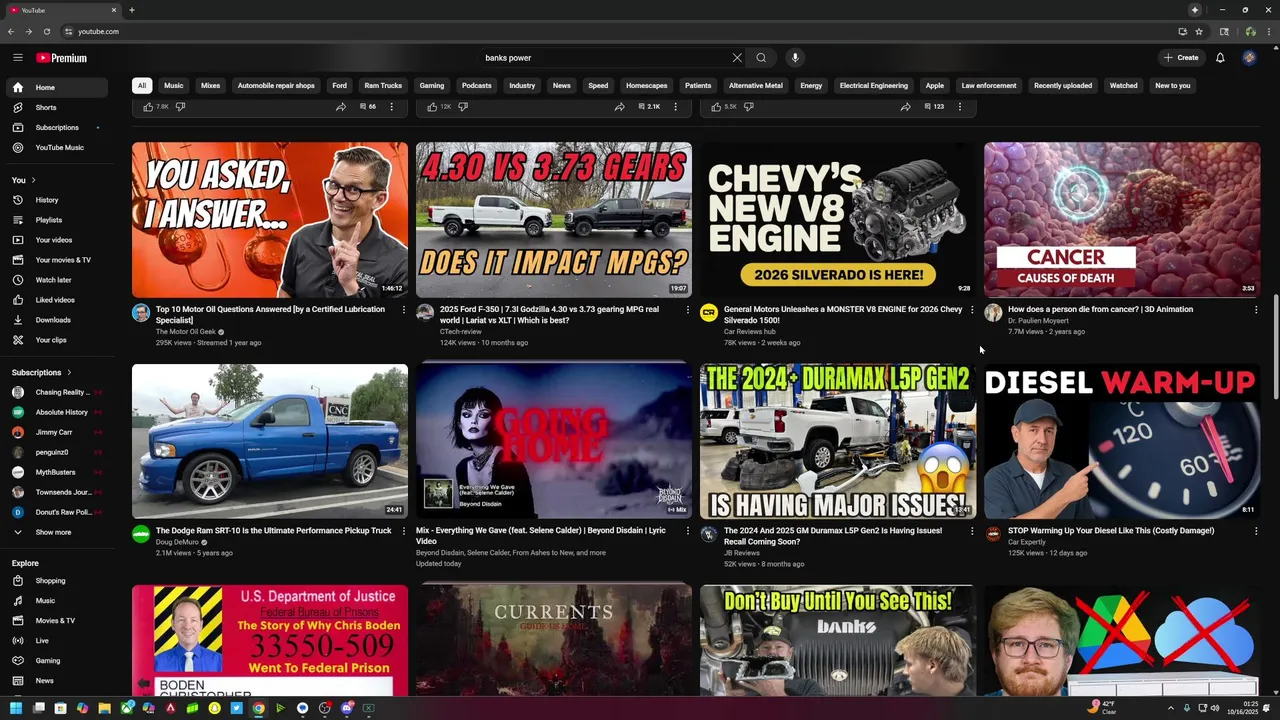Open more options for STOP Warming Up Diesel video
This screenshot has width=1280, height=720.
point(1256,532)
